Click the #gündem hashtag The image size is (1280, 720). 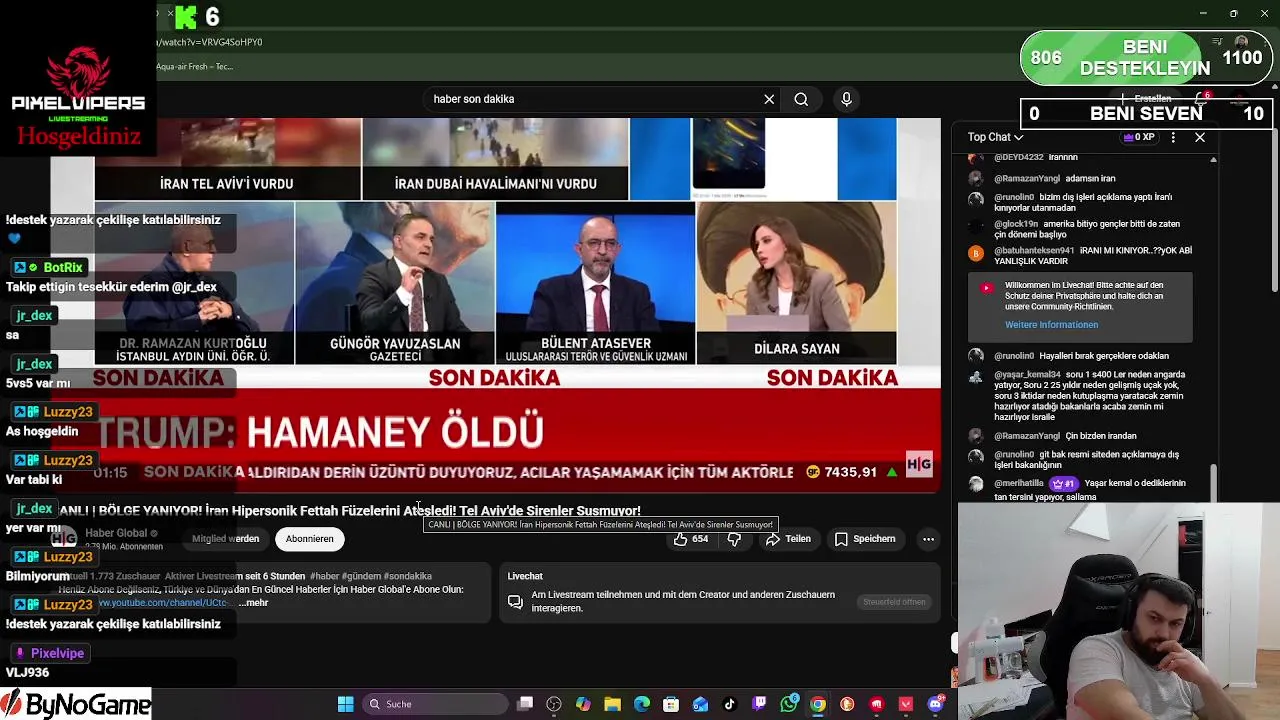click(x=360, y=576)
